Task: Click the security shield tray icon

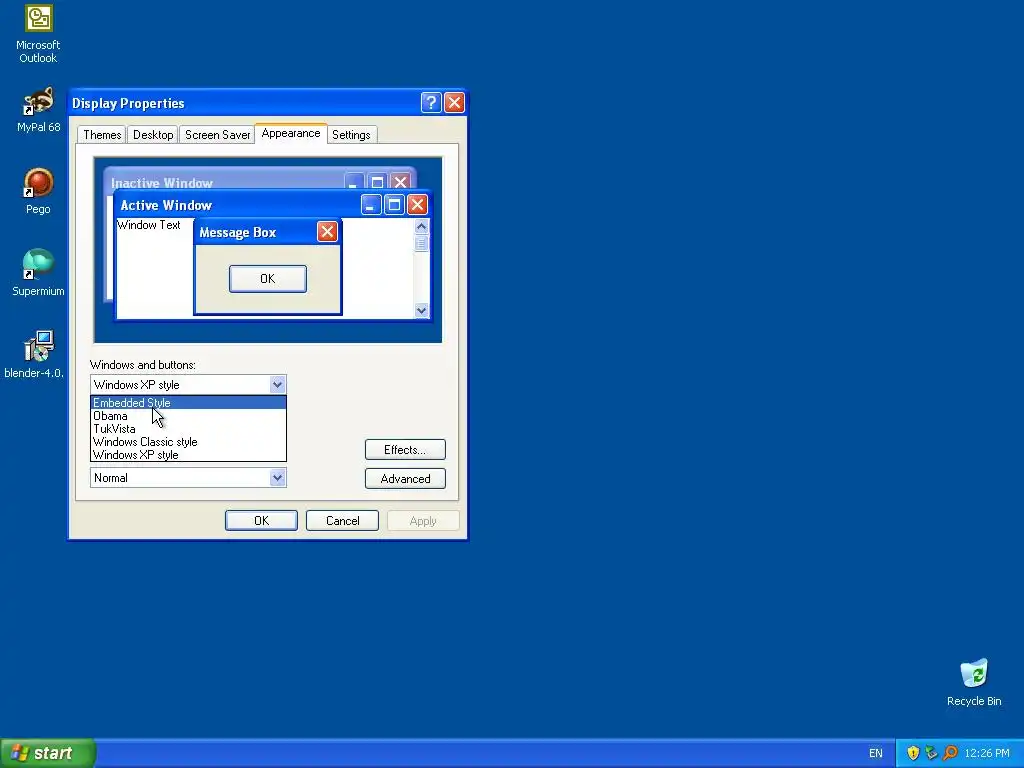Action: point(913,753)
